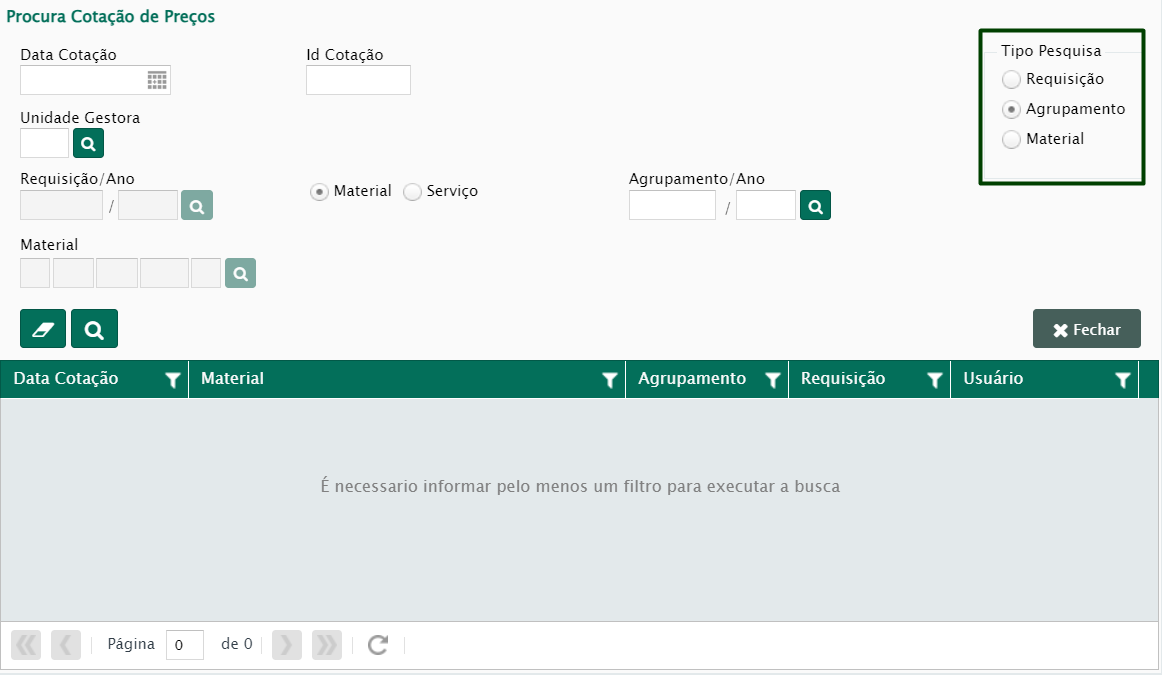The height and width of the screenshot is (675, 1162).
Task: Open the Data Cotação calendar picker
Action: 157,81
